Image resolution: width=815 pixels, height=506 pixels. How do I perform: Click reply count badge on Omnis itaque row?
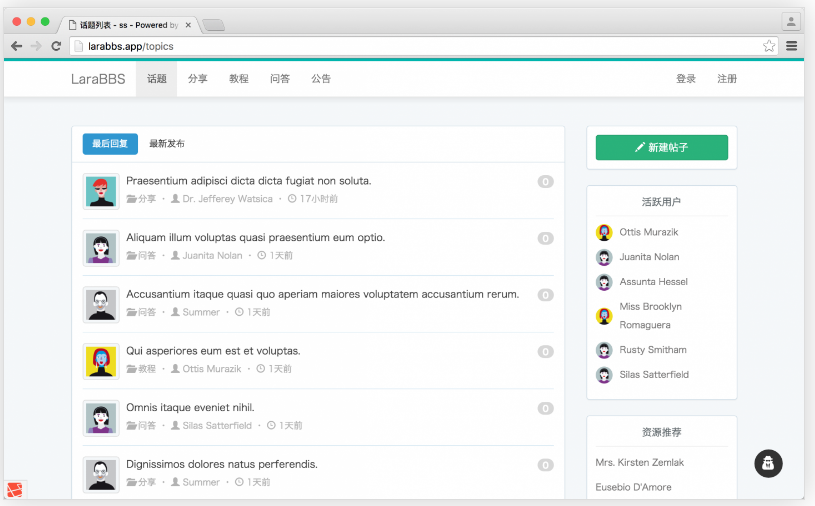pyautogui.click(x=545, y=408)
